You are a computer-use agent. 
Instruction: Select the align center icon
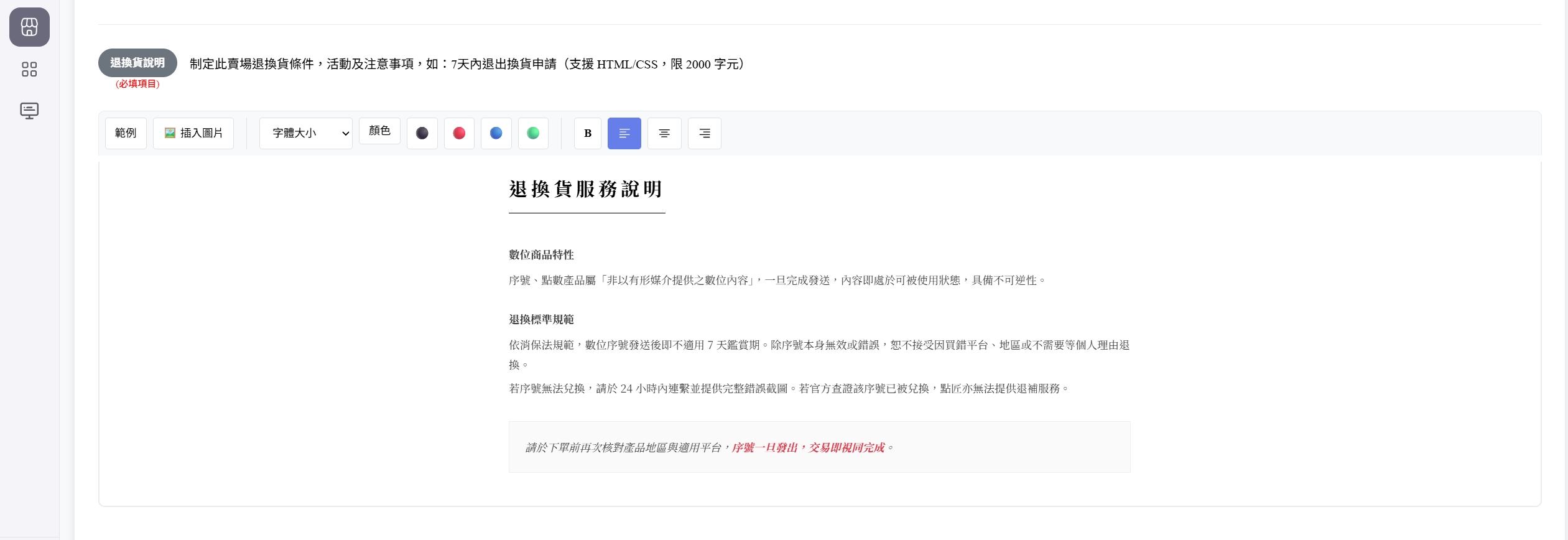click(x=664, y=133)
